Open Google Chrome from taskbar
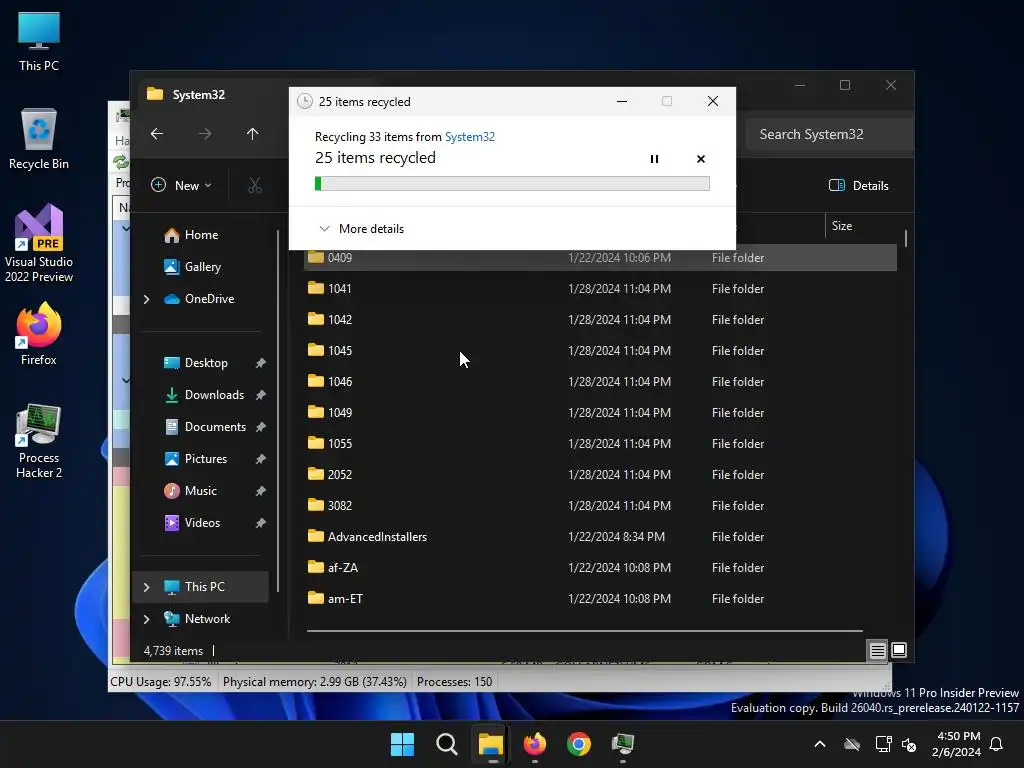The width and height of the screenshot is (1024, 768). [579, 744]
